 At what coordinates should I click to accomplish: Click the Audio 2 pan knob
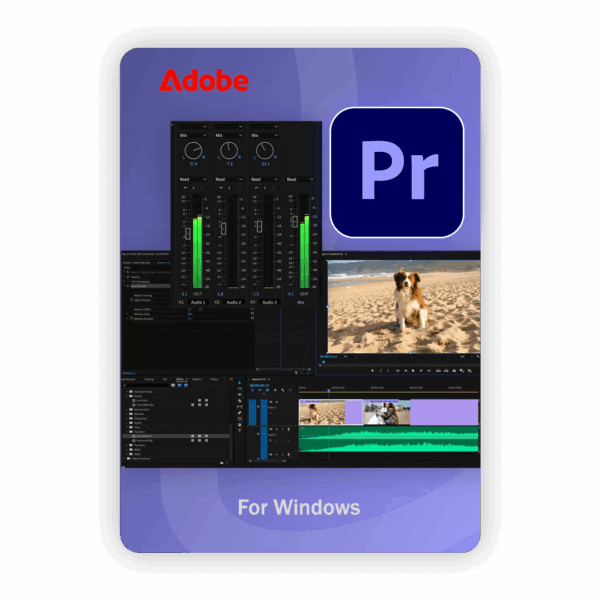(229, 150)
